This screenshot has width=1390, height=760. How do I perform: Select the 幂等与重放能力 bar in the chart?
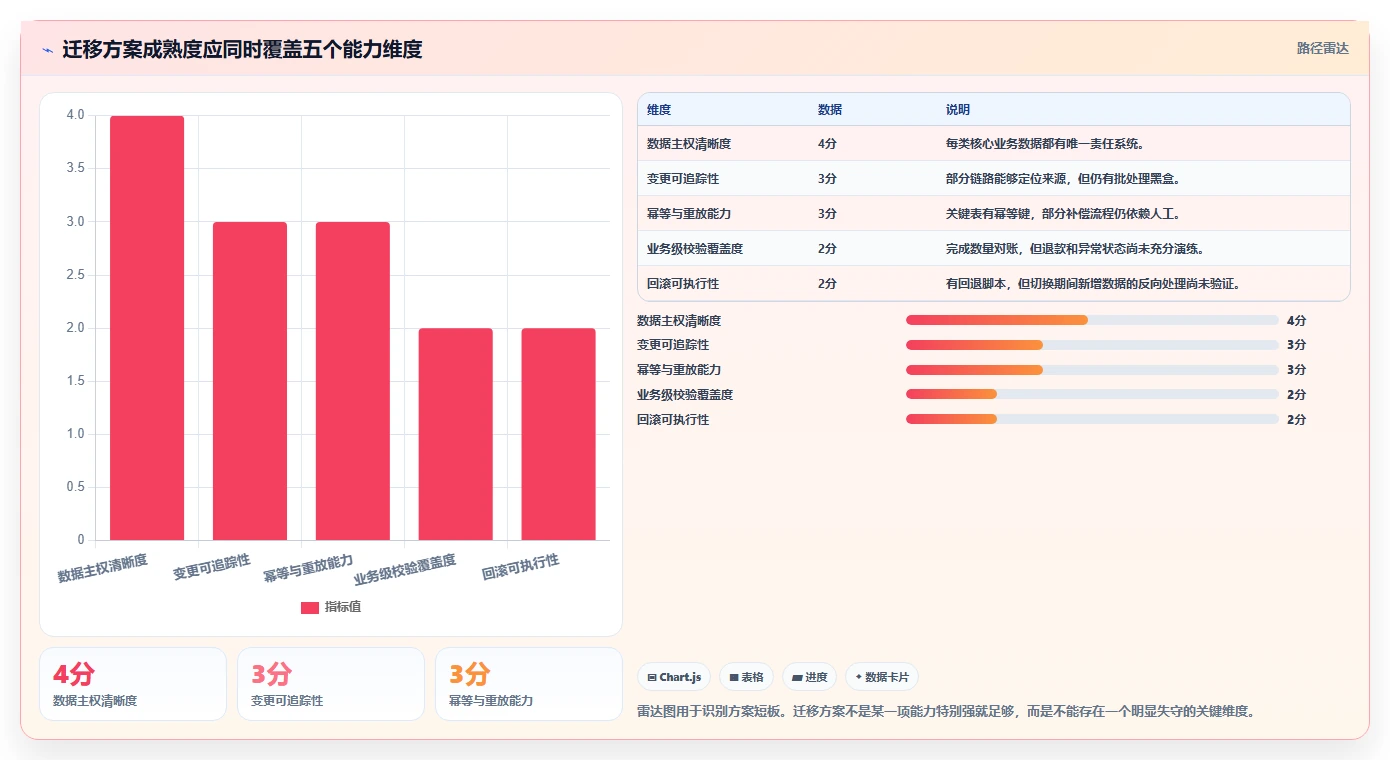coord(353,381)
